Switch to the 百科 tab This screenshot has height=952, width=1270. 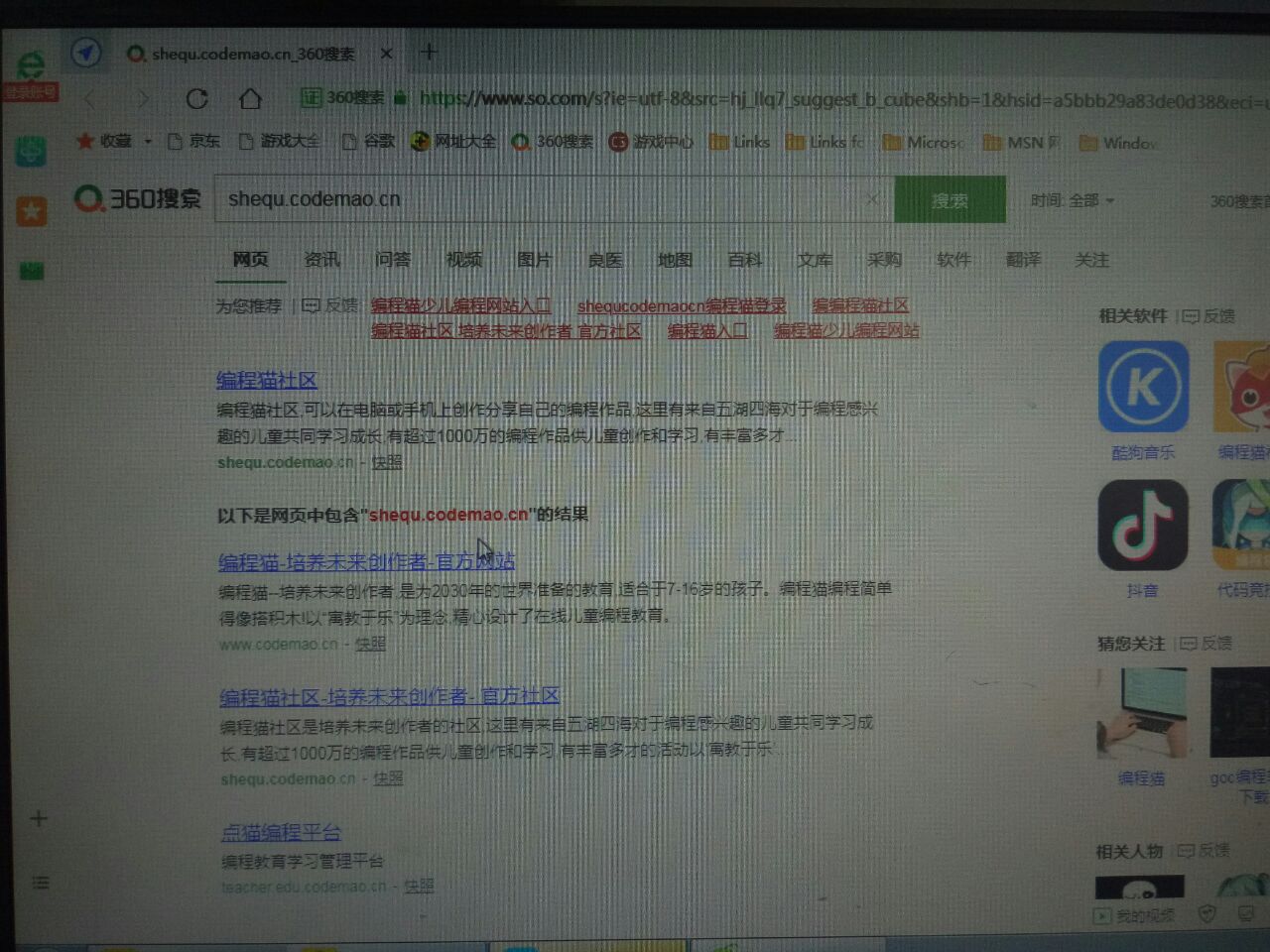coord(744,260)
